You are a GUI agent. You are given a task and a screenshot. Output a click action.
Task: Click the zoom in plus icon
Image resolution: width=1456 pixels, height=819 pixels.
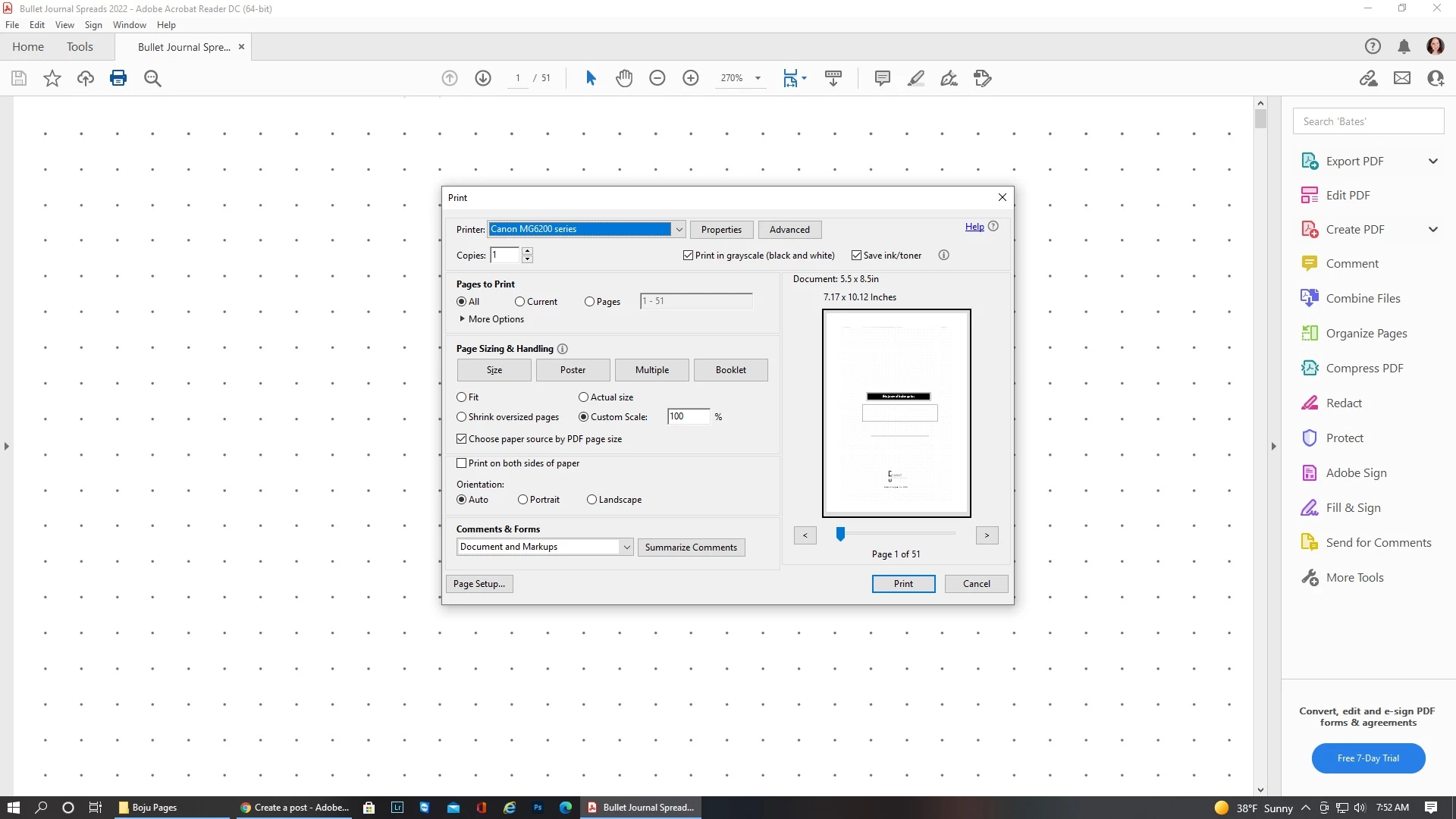click(x=691, y=78)
